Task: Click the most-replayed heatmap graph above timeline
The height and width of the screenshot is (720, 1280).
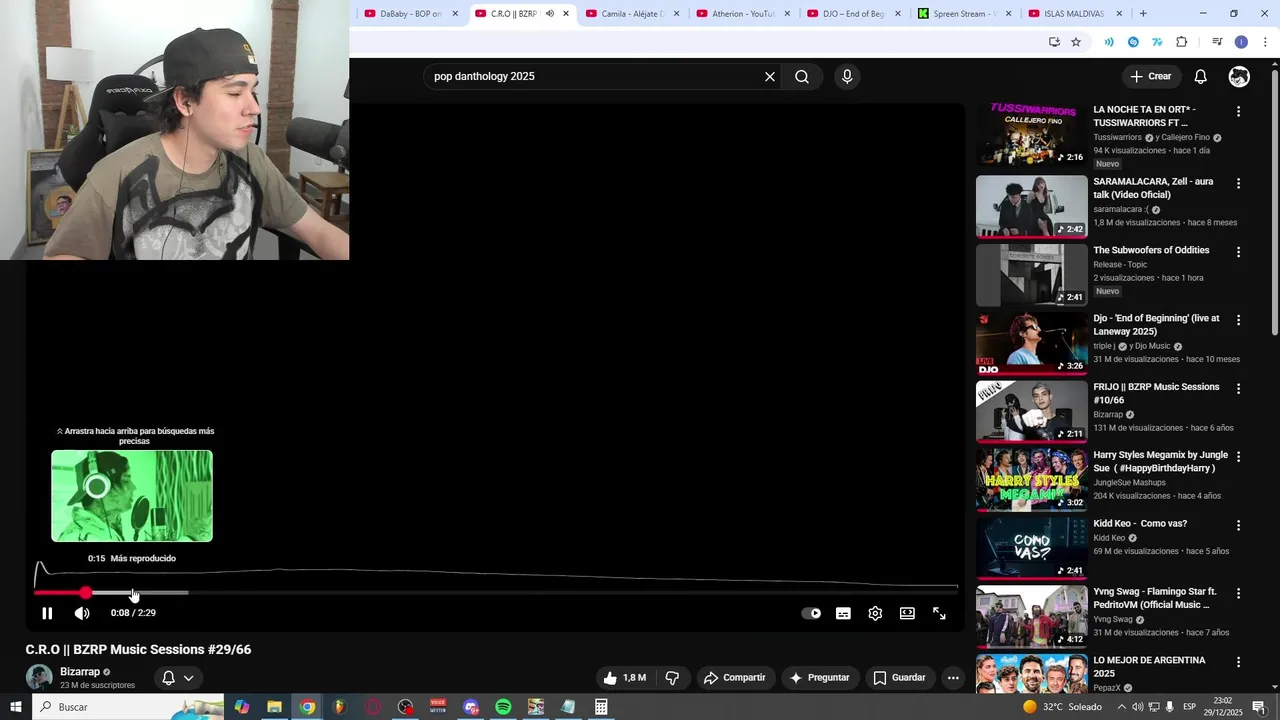Action: 496,575
